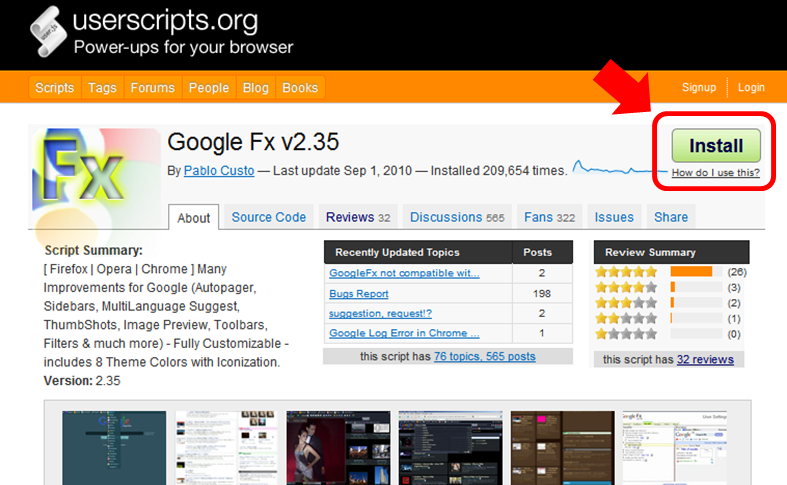The image size is (787, 485).
Task: Go to the Forums section
Action: (153, 88)
